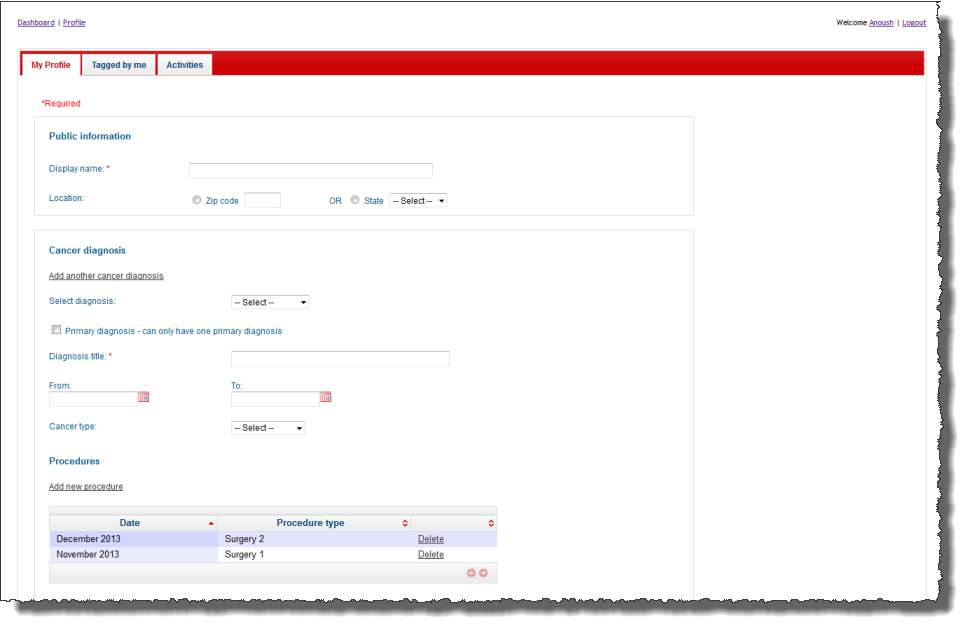The width and height of the screenshot is (968, 628).
Task: Open the Cancer type dropdown
Action: tap(268, 428)
